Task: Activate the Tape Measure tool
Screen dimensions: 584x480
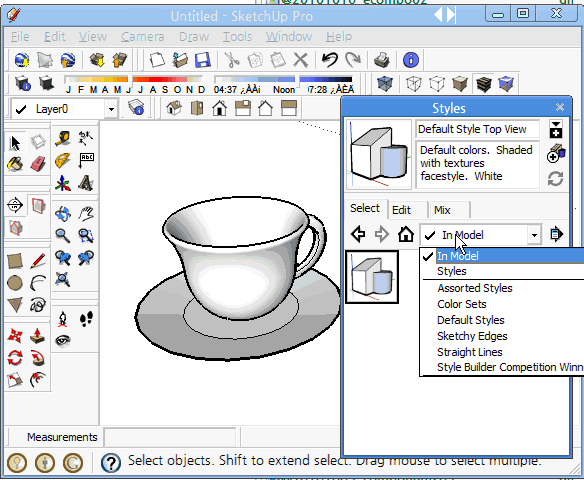Action: 63,139
